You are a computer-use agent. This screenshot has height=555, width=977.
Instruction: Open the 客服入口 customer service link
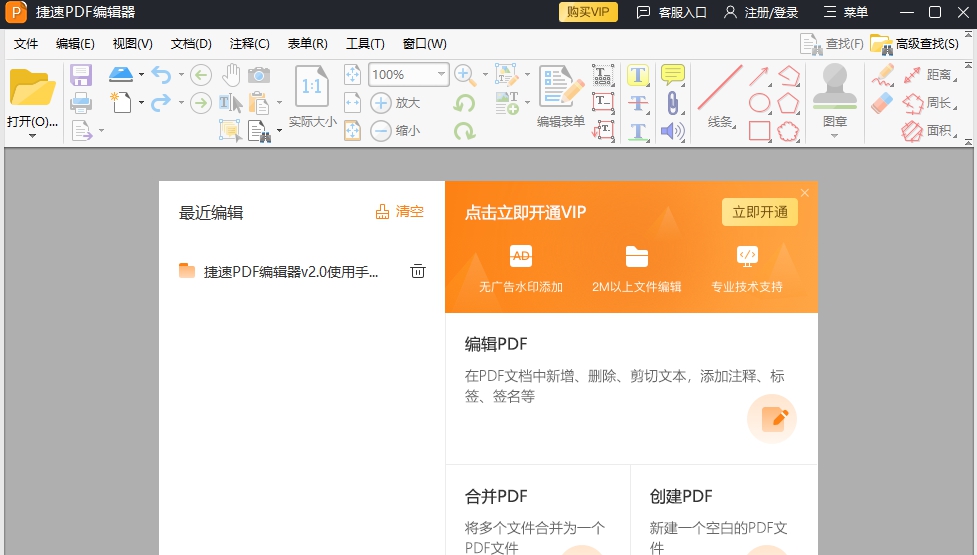pyautogui.click(x=671, y=12)
